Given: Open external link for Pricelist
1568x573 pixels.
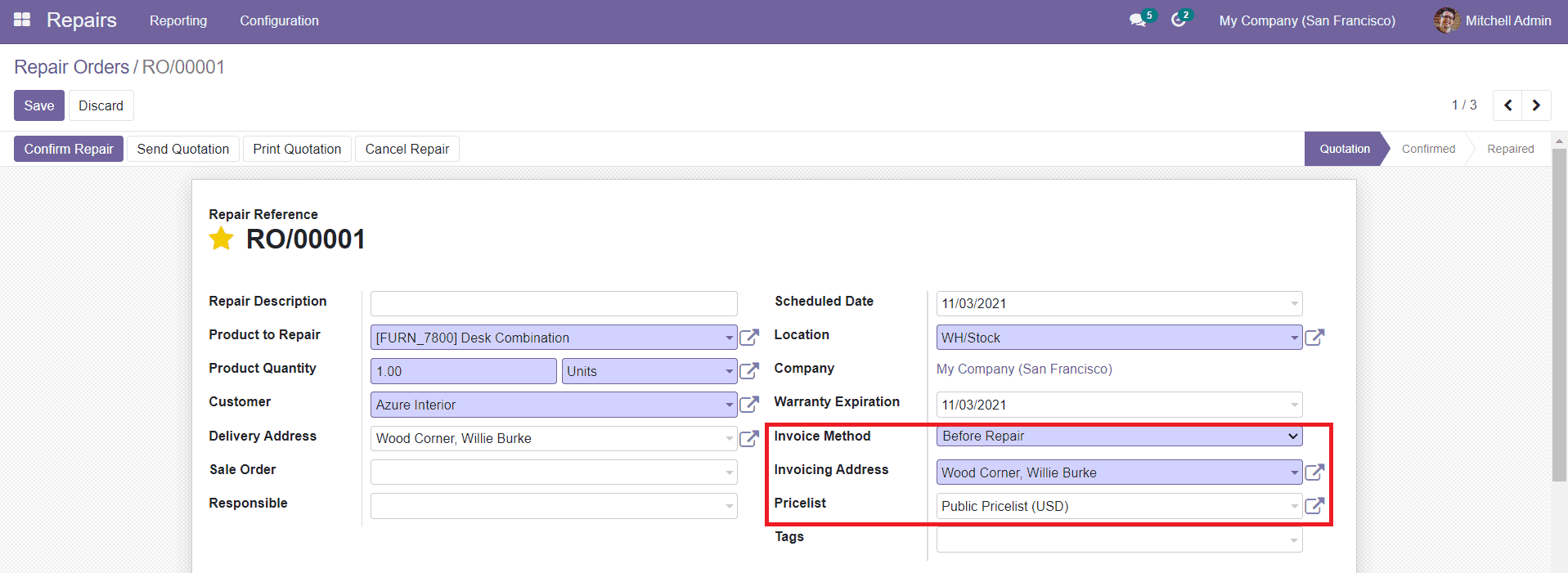Looking at the screenshot, I should [1314, 506].
